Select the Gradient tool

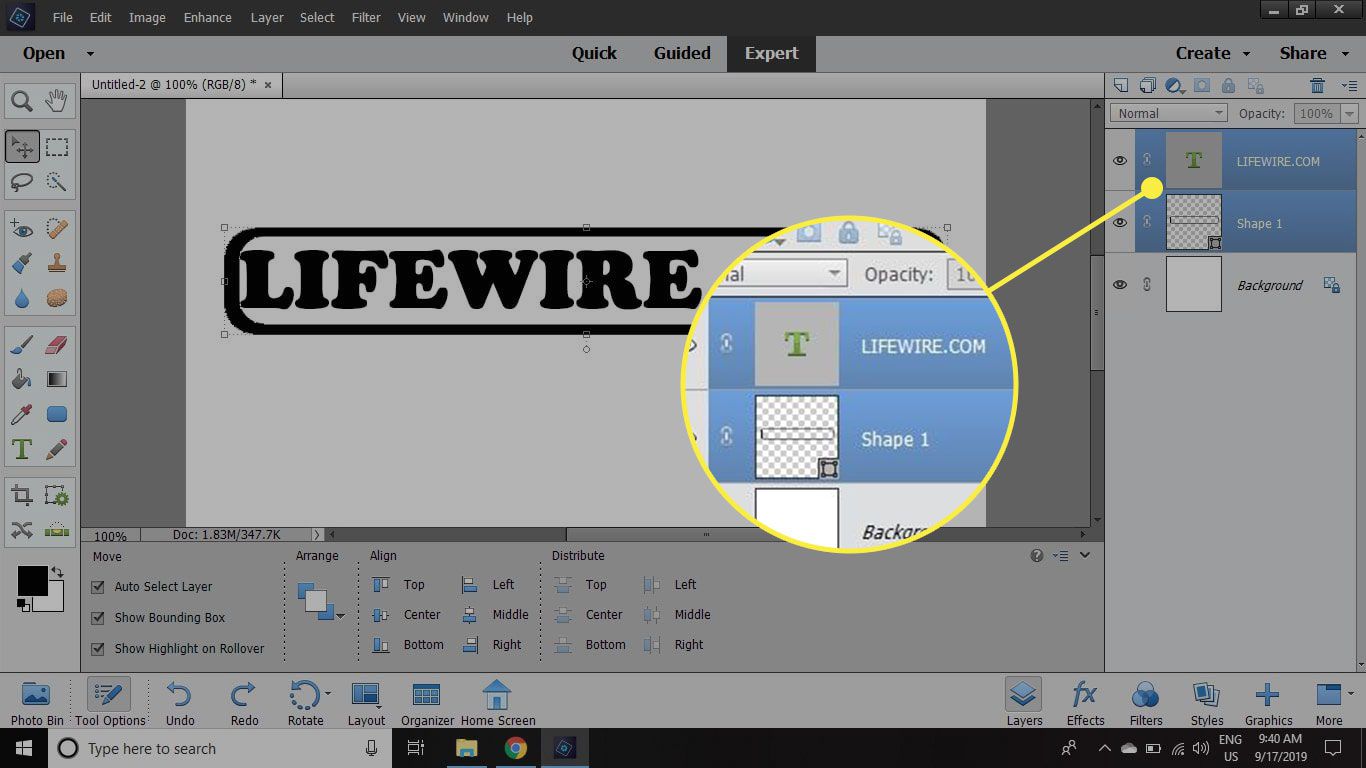coord(57,379)
